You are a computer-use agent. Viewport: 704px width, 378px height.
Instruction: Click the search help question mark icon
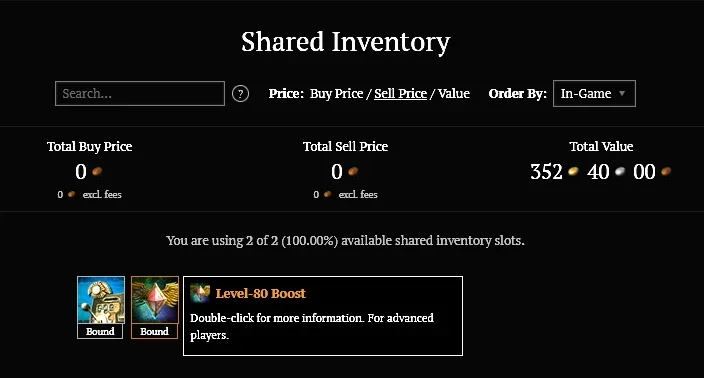240,93
